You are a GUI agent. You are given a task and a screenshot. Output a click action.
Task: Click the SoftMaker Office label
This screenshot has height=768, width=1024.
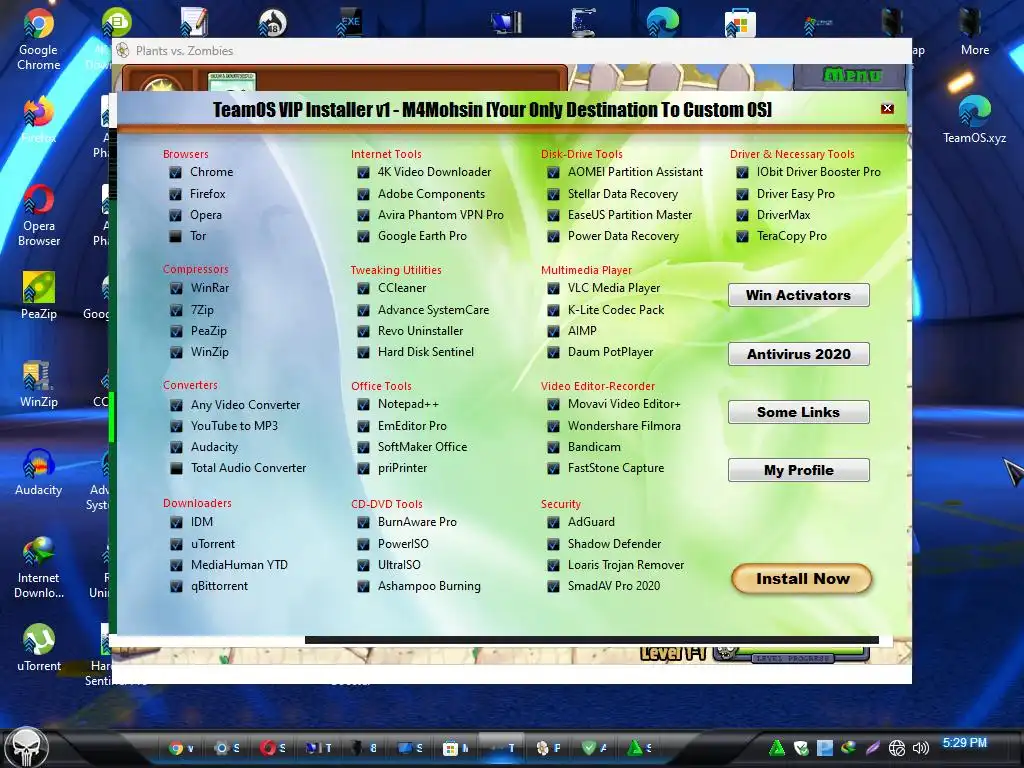tap(422, 447)
